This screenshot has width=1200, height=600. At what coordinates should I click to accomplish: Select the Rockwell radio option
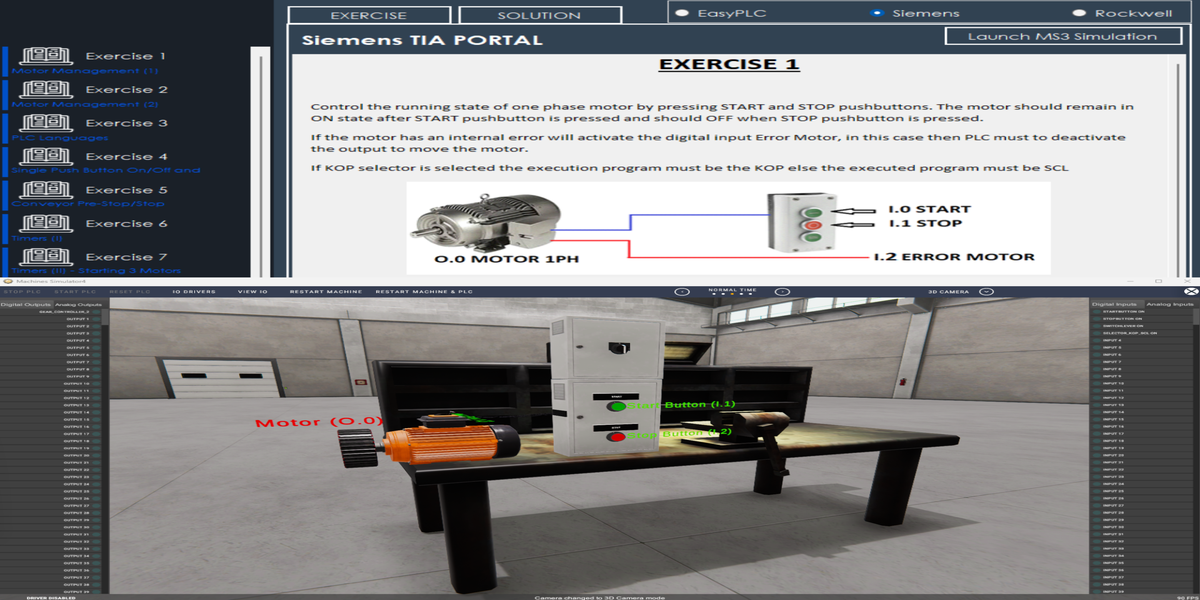tap(1079, 13)
